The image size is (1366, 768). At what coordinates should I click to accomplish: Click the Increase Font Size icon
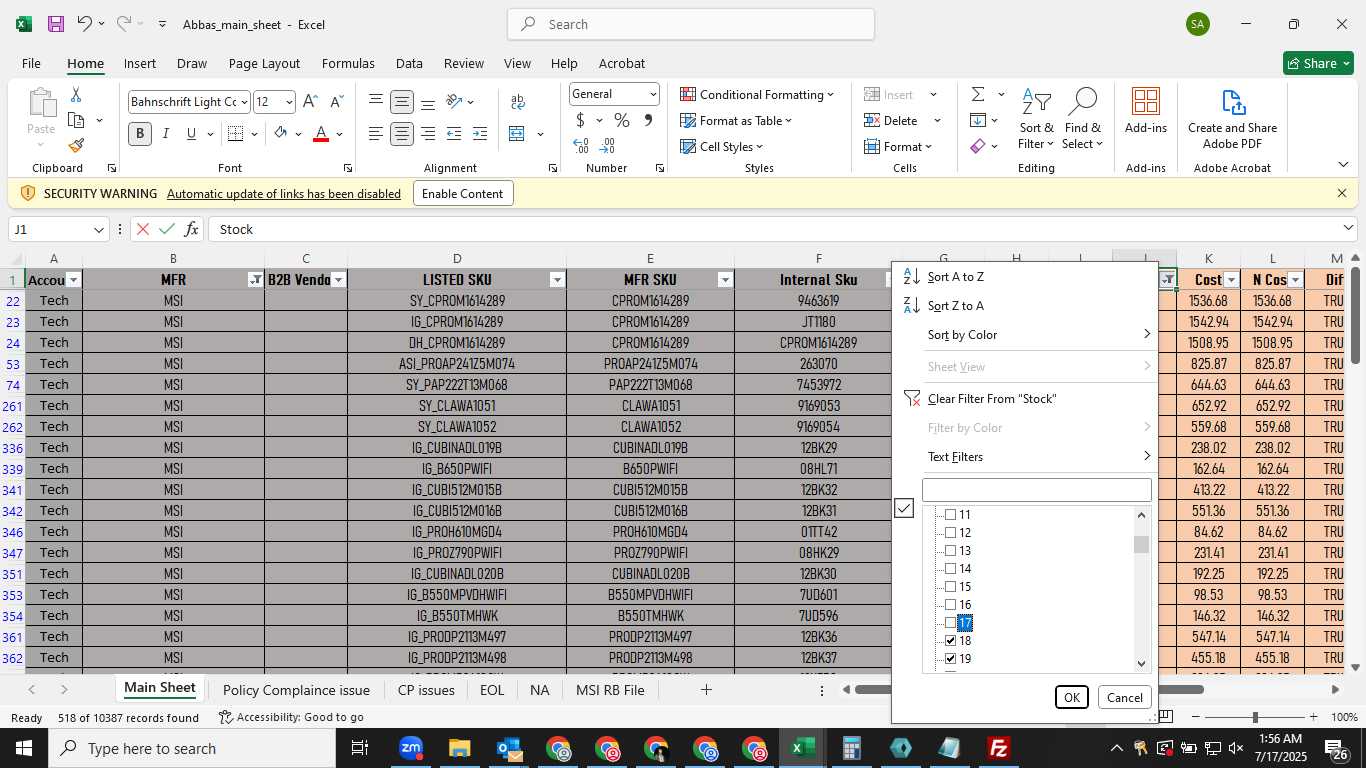[x=310, y=102]
